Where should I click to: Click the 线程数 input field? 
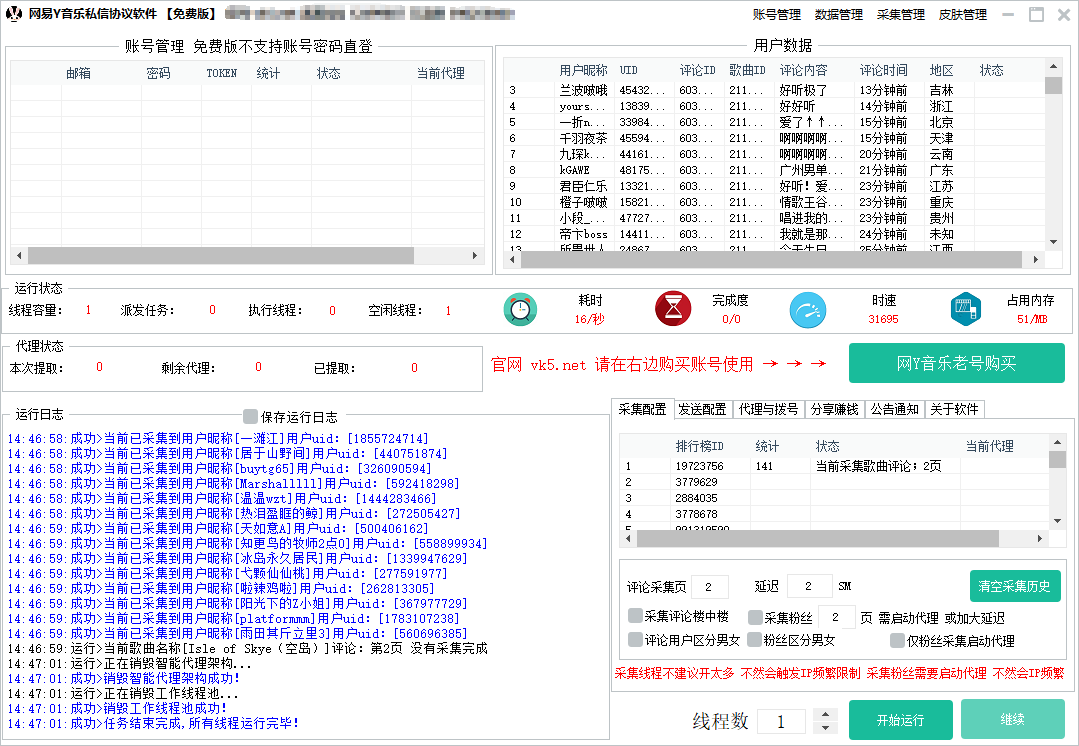[x=782, y=721]
